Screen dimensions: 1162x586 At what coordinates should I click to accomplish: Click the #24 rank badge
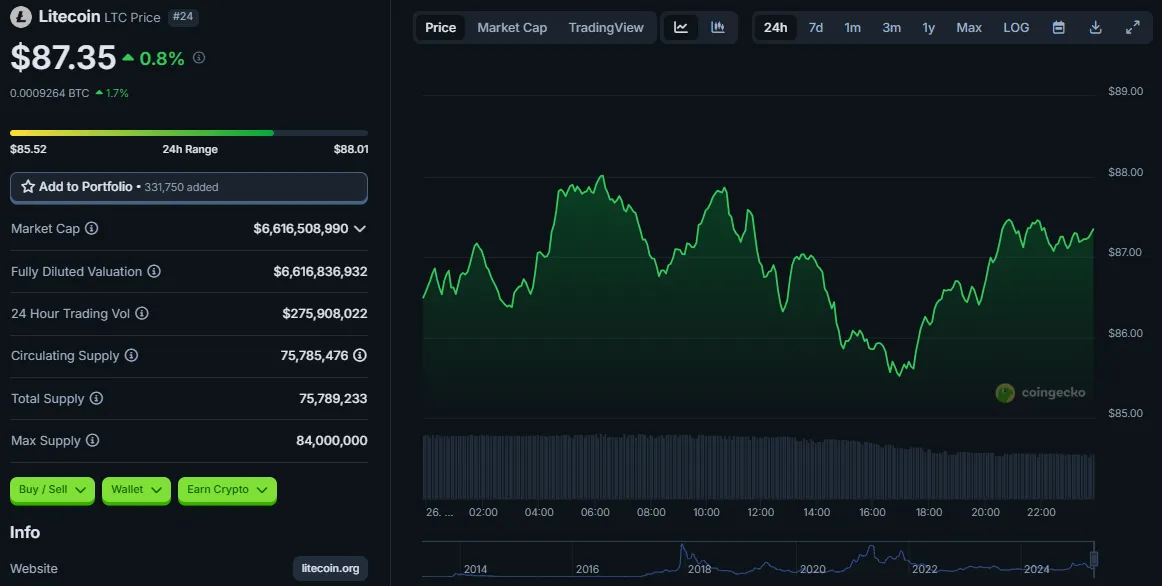pos(182,16)
